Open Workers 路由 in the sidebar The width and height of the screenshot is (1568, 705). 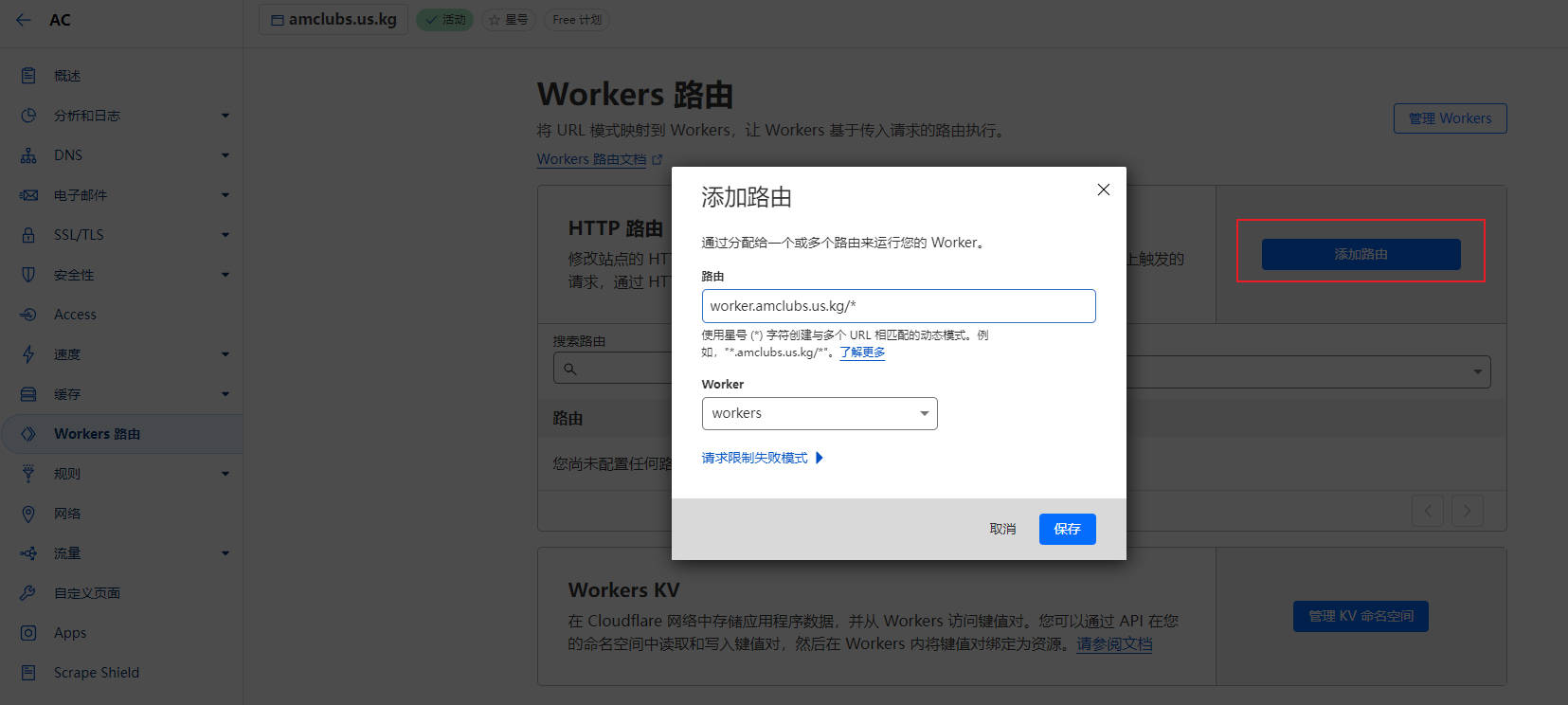pyautogui.click(x=97, y=434)
